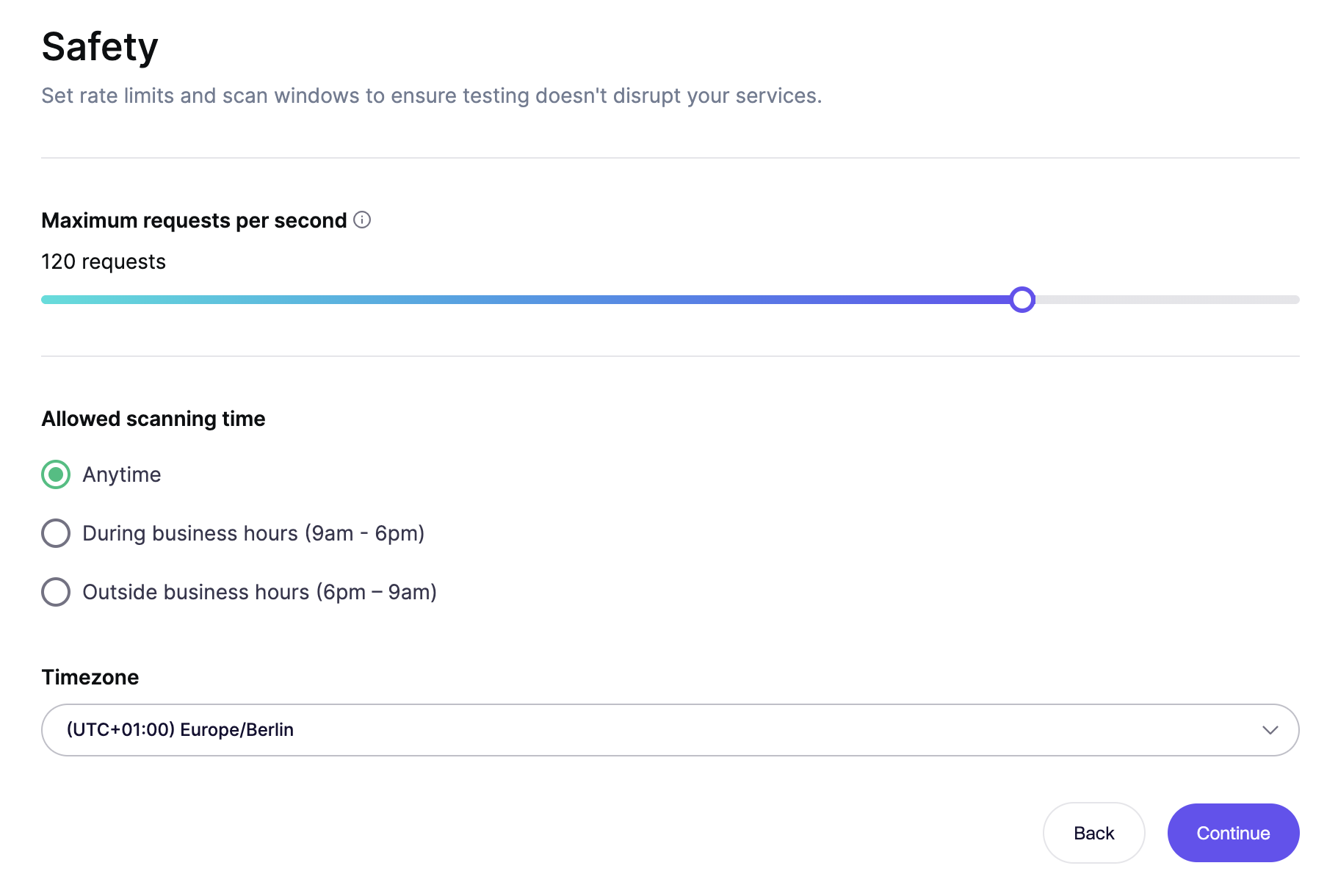Click the "During business hours (9am - 6pm)" label

(x=253, y=533)
